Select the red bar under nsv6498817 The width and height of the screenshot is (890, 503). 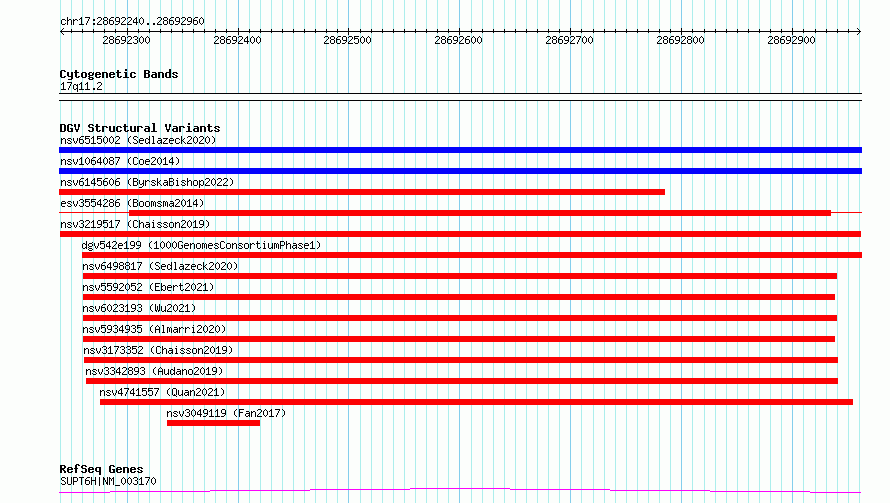pos(460,276)
